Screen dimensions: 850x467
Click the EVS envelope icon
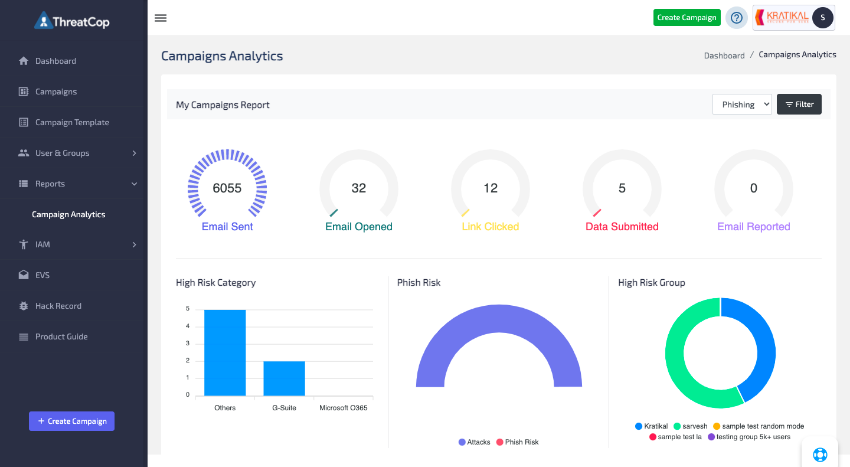pyautogui.click(x=23, y=275)
